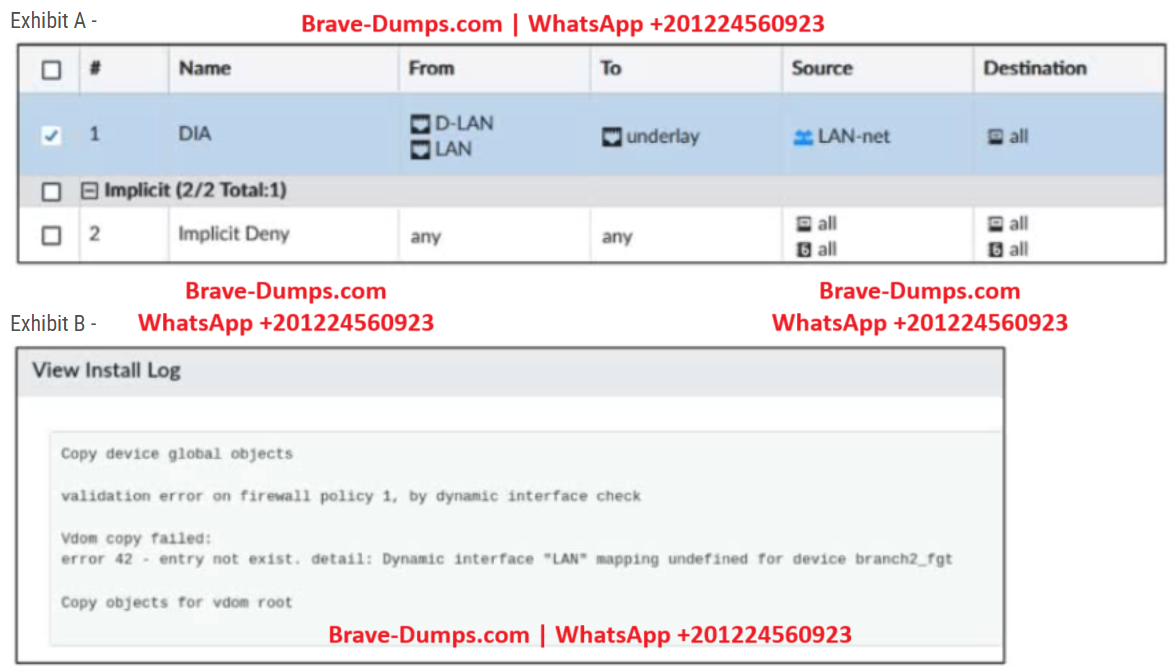
Task: Collapse the Implicit policy section
Action: (x=91, y=191)
